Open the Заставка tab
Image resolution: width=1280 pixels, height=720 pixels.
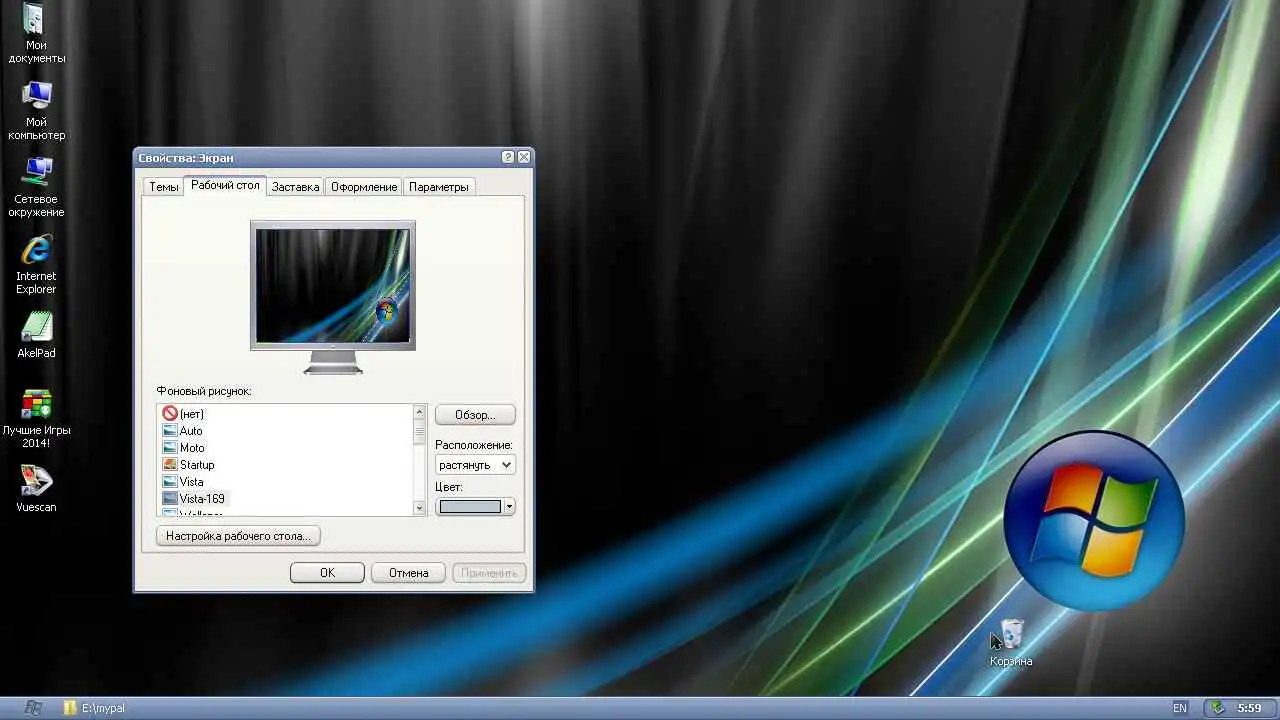295,187
